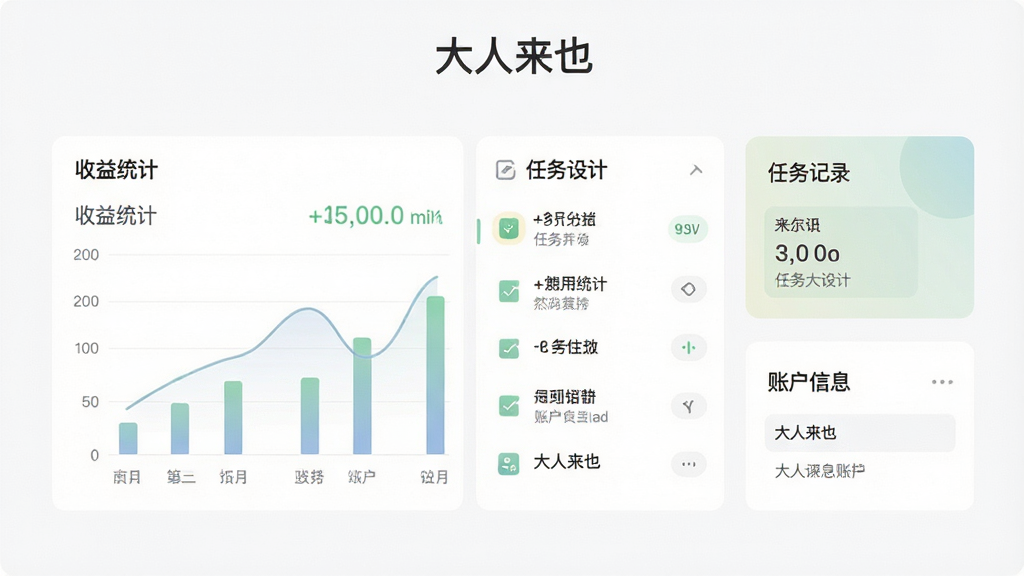Click the large 大人来也 page title at the top

tap(514, 57)
